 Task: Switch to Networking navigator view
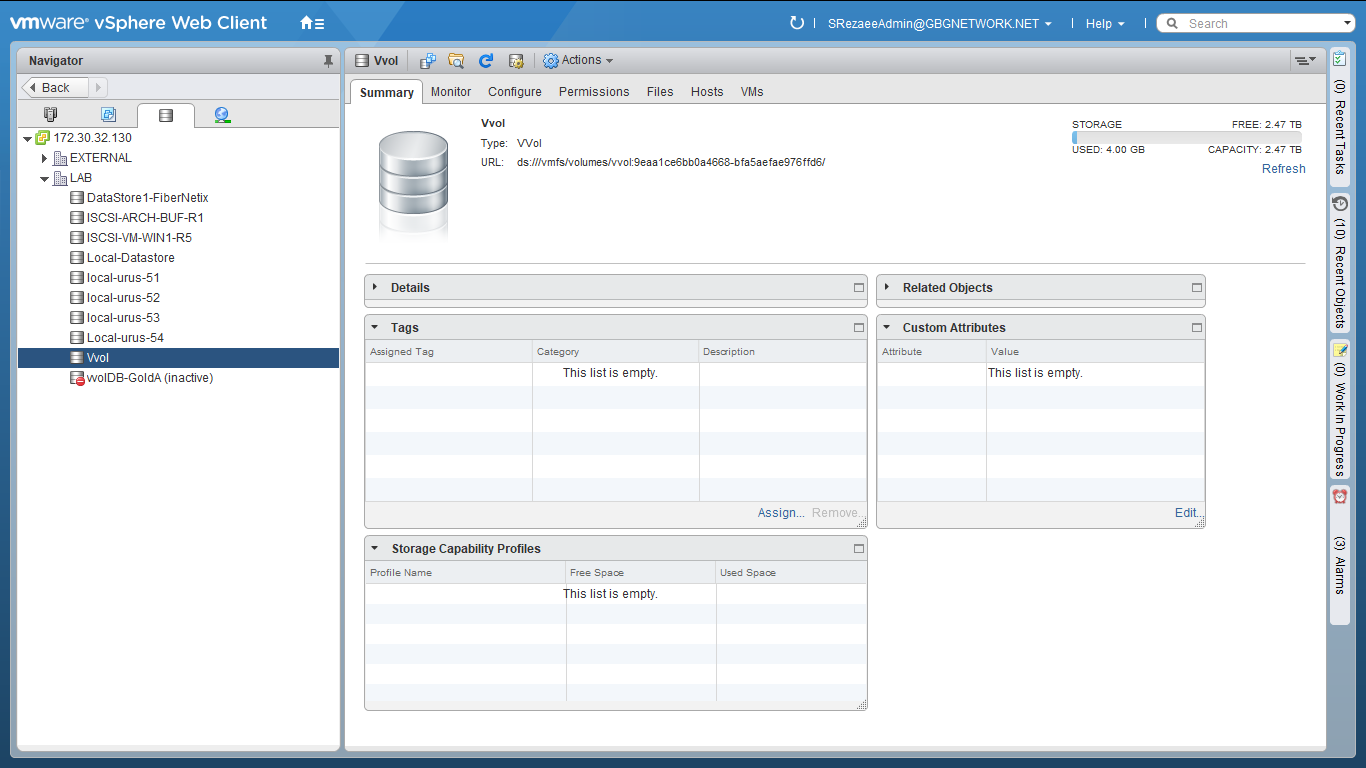click(x=223, y=115)
